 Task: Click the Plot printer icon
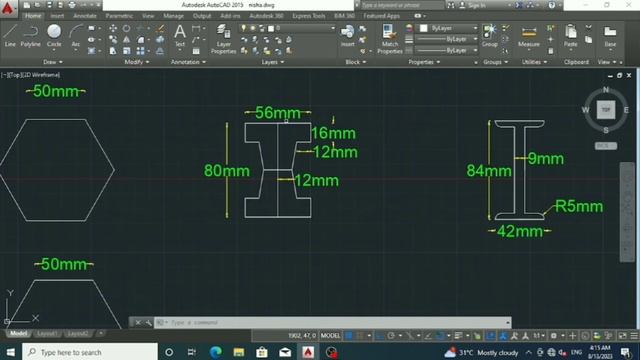coord(72,5)
